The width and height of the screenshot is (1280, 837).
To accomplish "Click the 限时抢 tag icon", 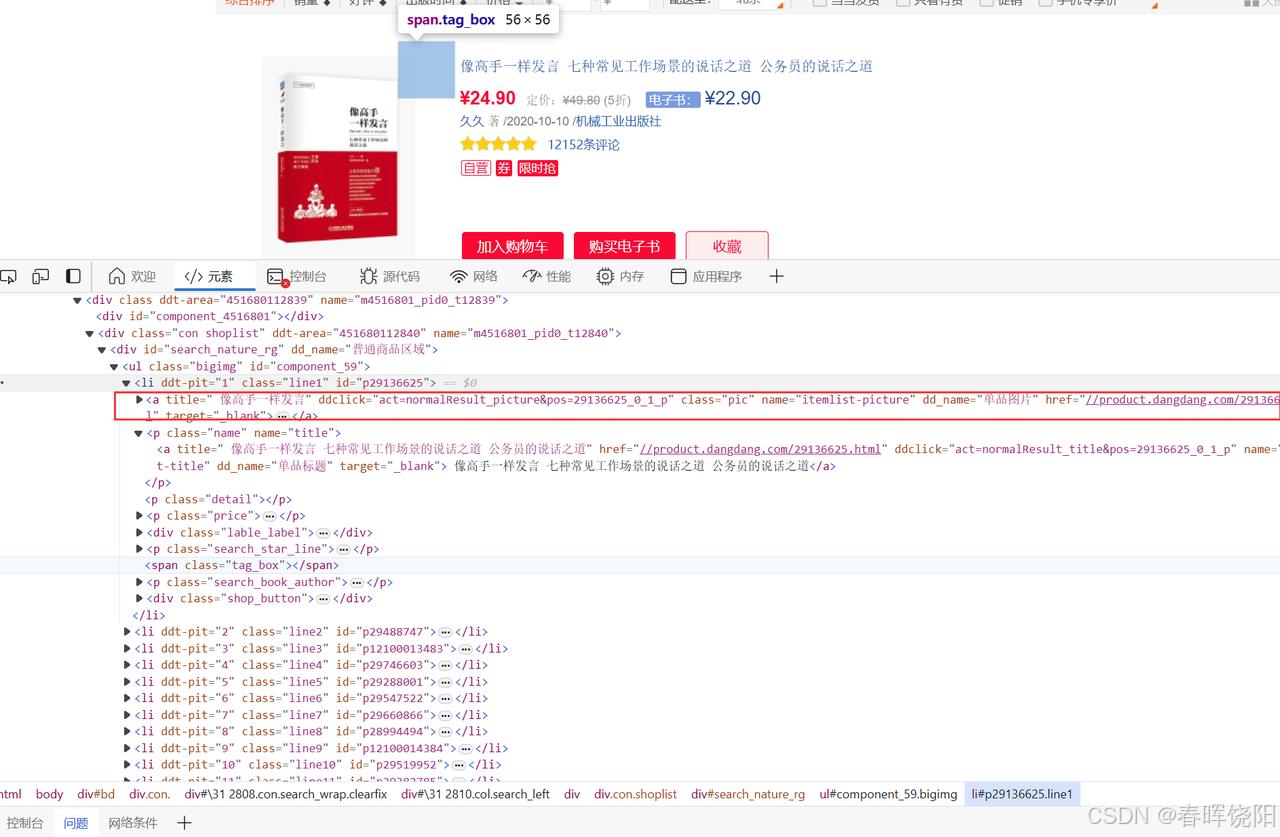I will [538, 168].
